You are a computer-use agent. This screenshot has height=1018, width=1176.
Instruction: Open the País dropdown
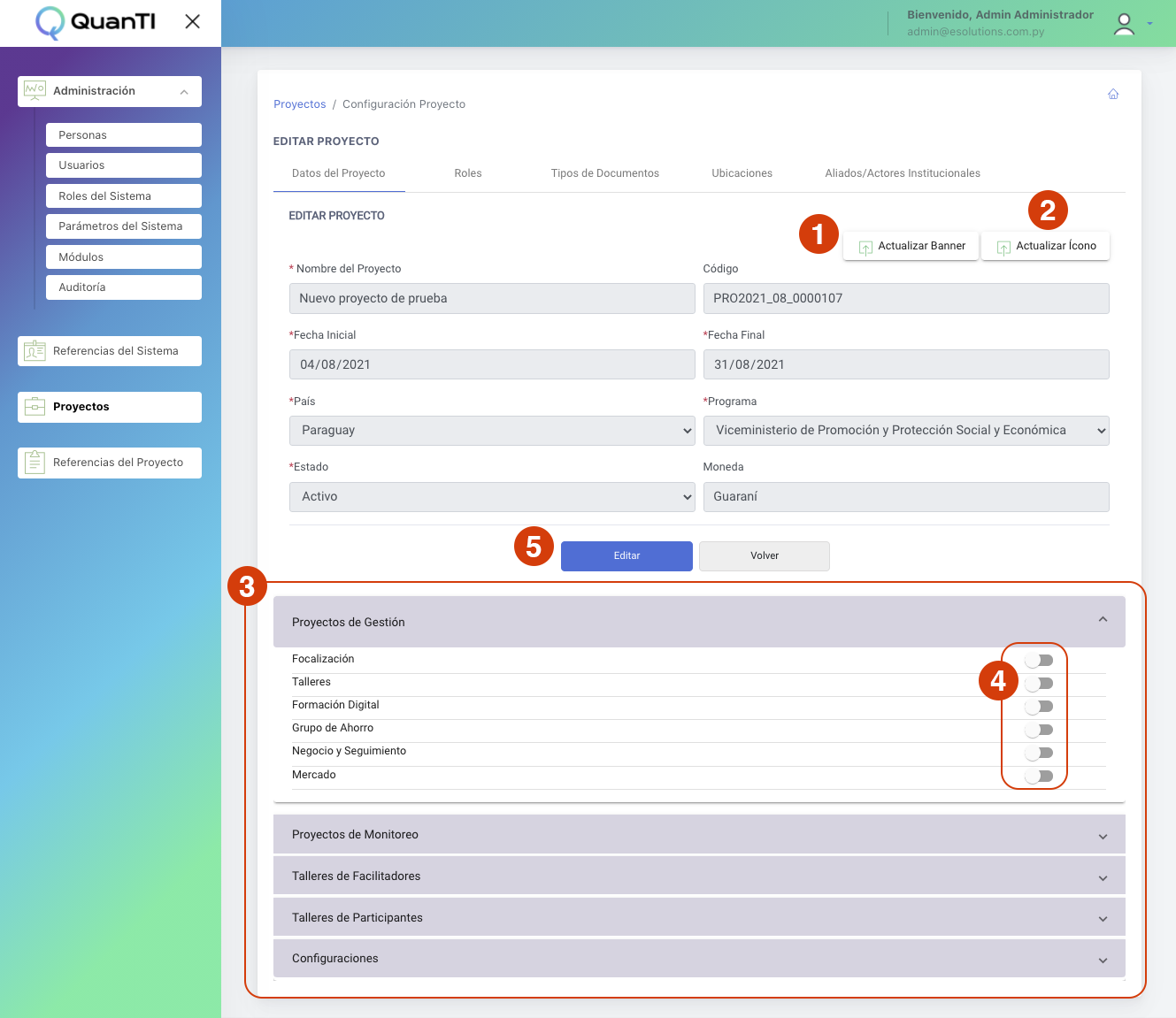point(492,431)
